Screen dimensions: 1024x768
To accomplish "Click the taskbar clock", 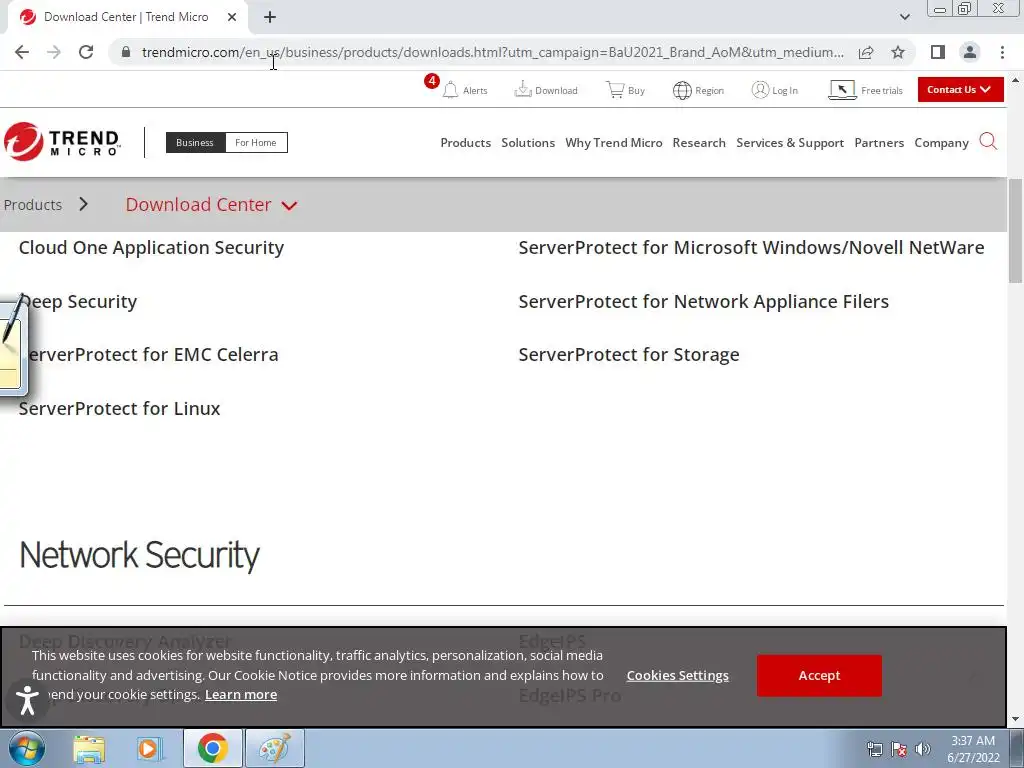I will pos(973,749).
